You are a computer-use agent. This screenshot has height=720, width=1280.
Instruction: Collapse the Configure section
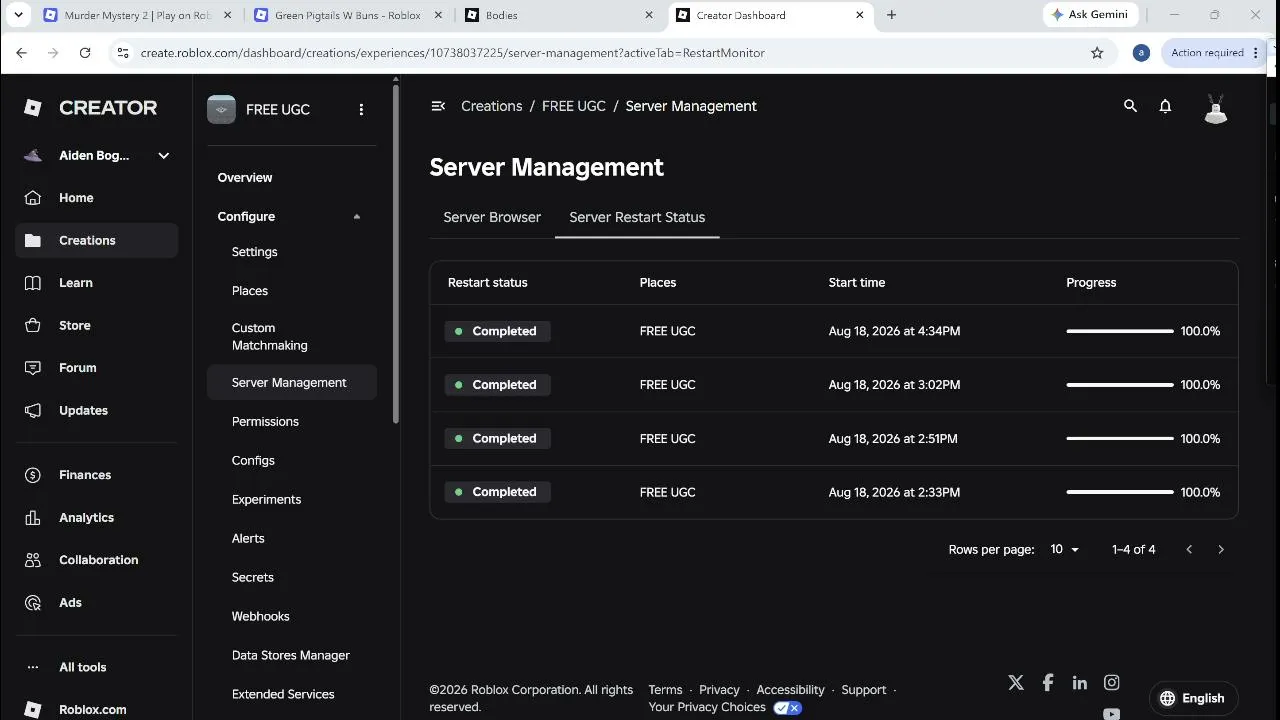click(357, 216)
